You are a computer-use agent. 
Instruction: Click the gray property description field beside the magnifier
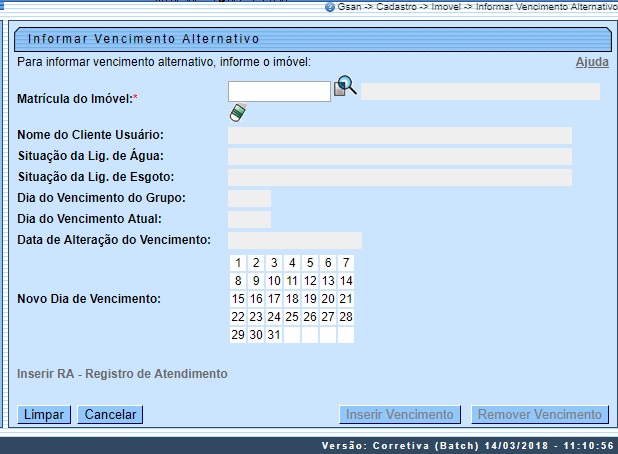tap(480, 91)
